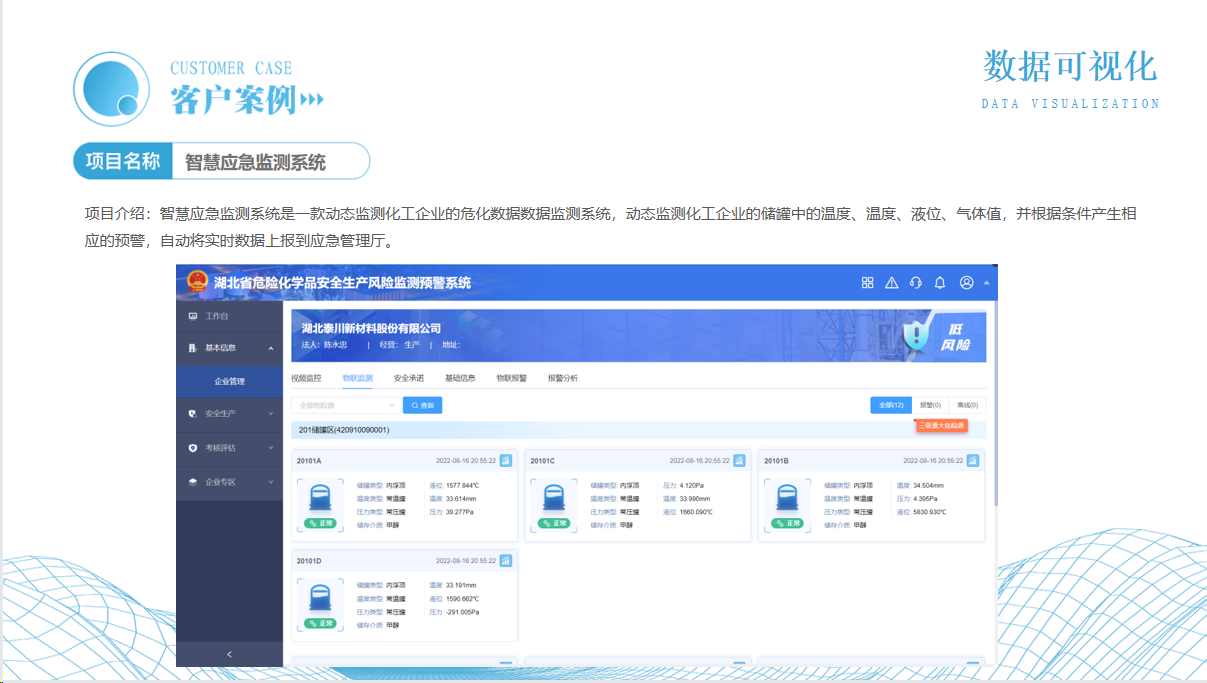Open the headset customer support icon
Image resolution: width=1207 pixels, height=683 pixels.
915,283
